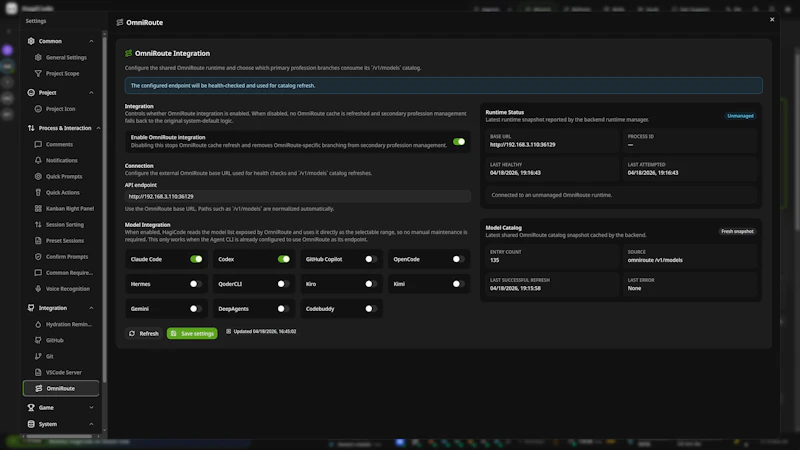The width and height of the screenshot is (800, 450).
Task: Open Preset Sessions document icon
Action: [38, 240]
